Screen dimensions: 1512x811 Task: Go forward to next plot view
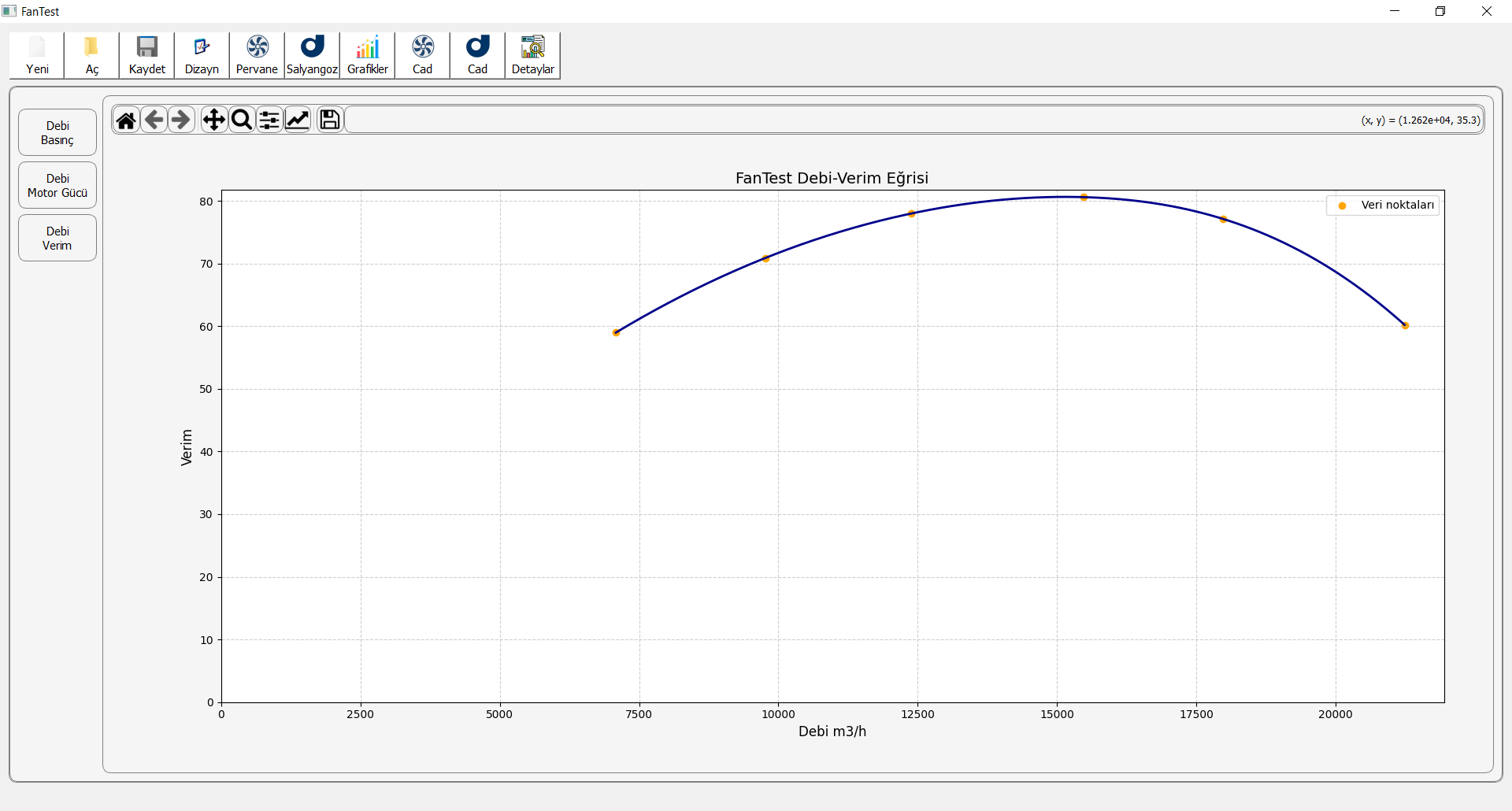pos(181,120)
